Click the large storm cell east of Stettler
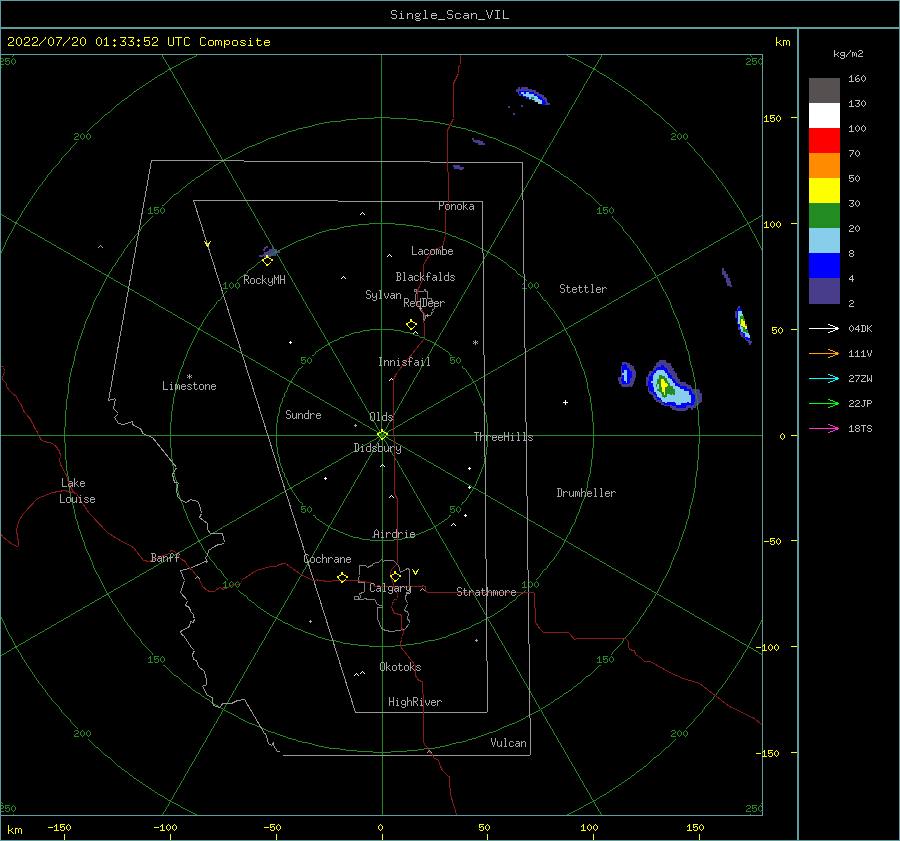The width and height of the screenshot is (900, 841). [x=672, y=387]
